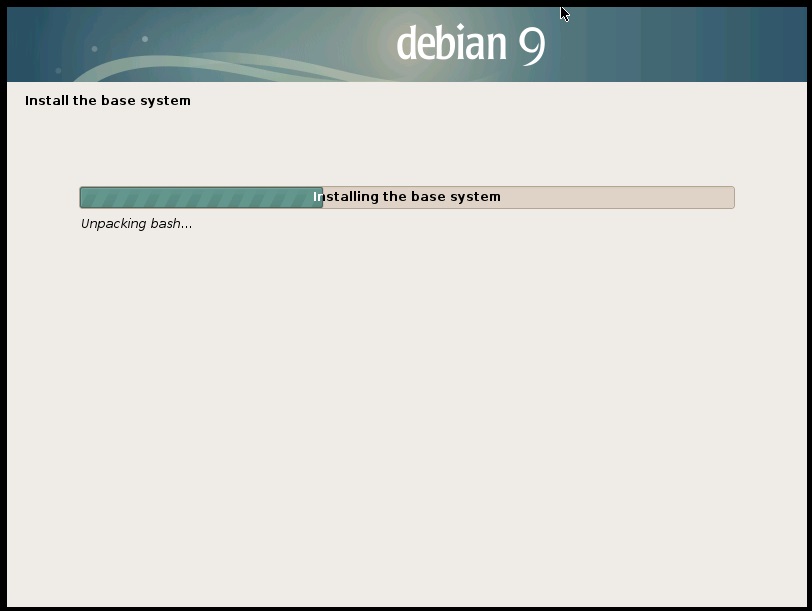Click the unfilled beige part of progress bar
Viewport: 812px width, 611px height.
tap(620, 197)
